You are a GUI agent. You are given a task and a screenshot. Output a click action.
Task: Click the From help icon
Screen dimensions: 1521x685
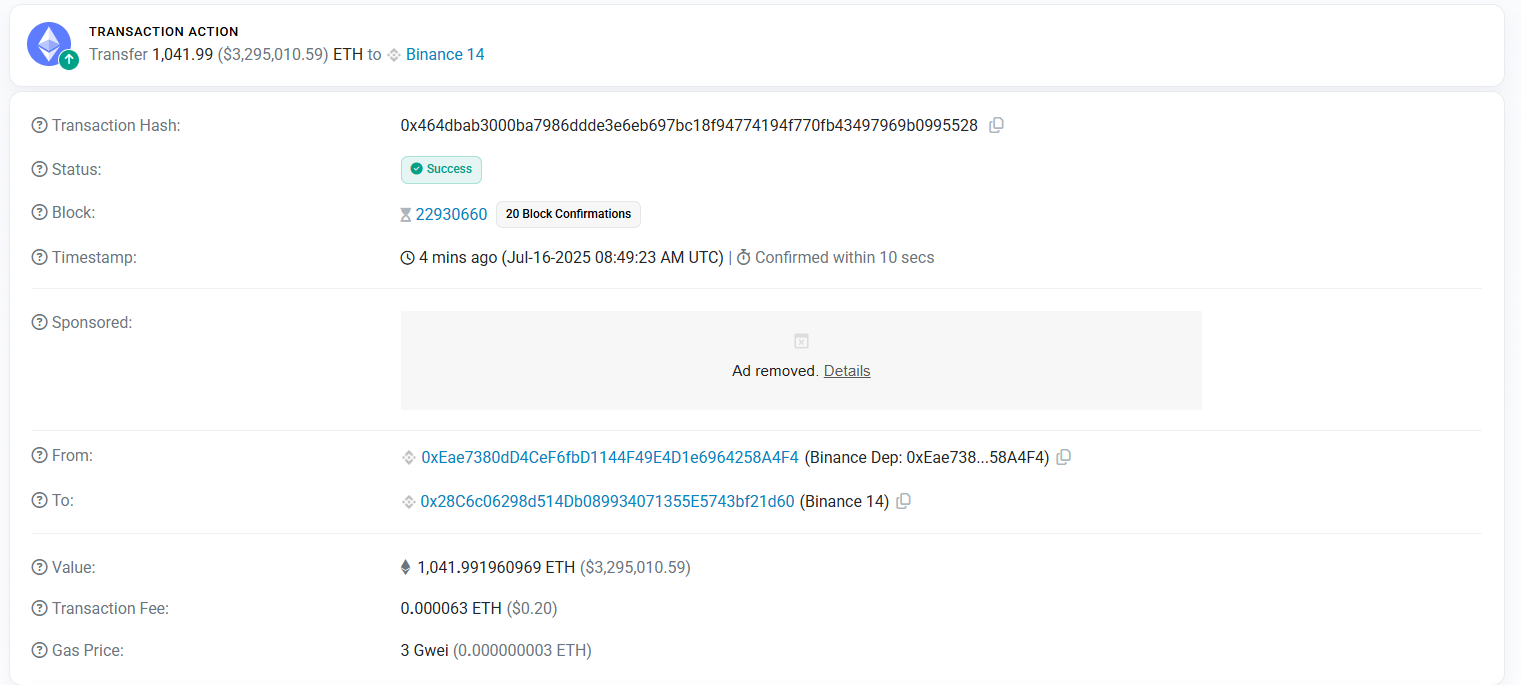[x=40, y=455]
